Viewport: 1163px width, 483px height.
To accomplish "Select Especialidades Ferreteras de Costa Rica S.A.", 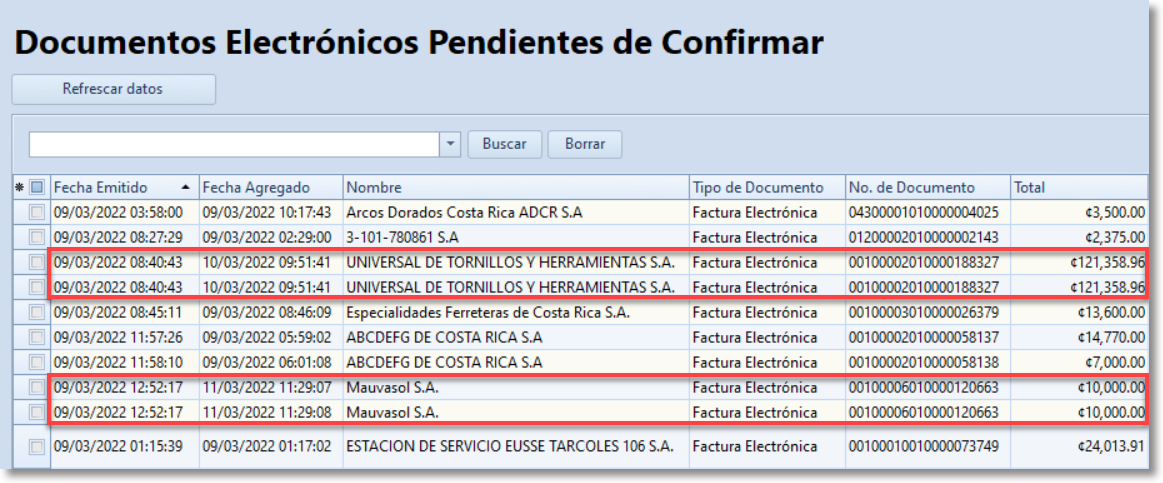I will point(488,312).
